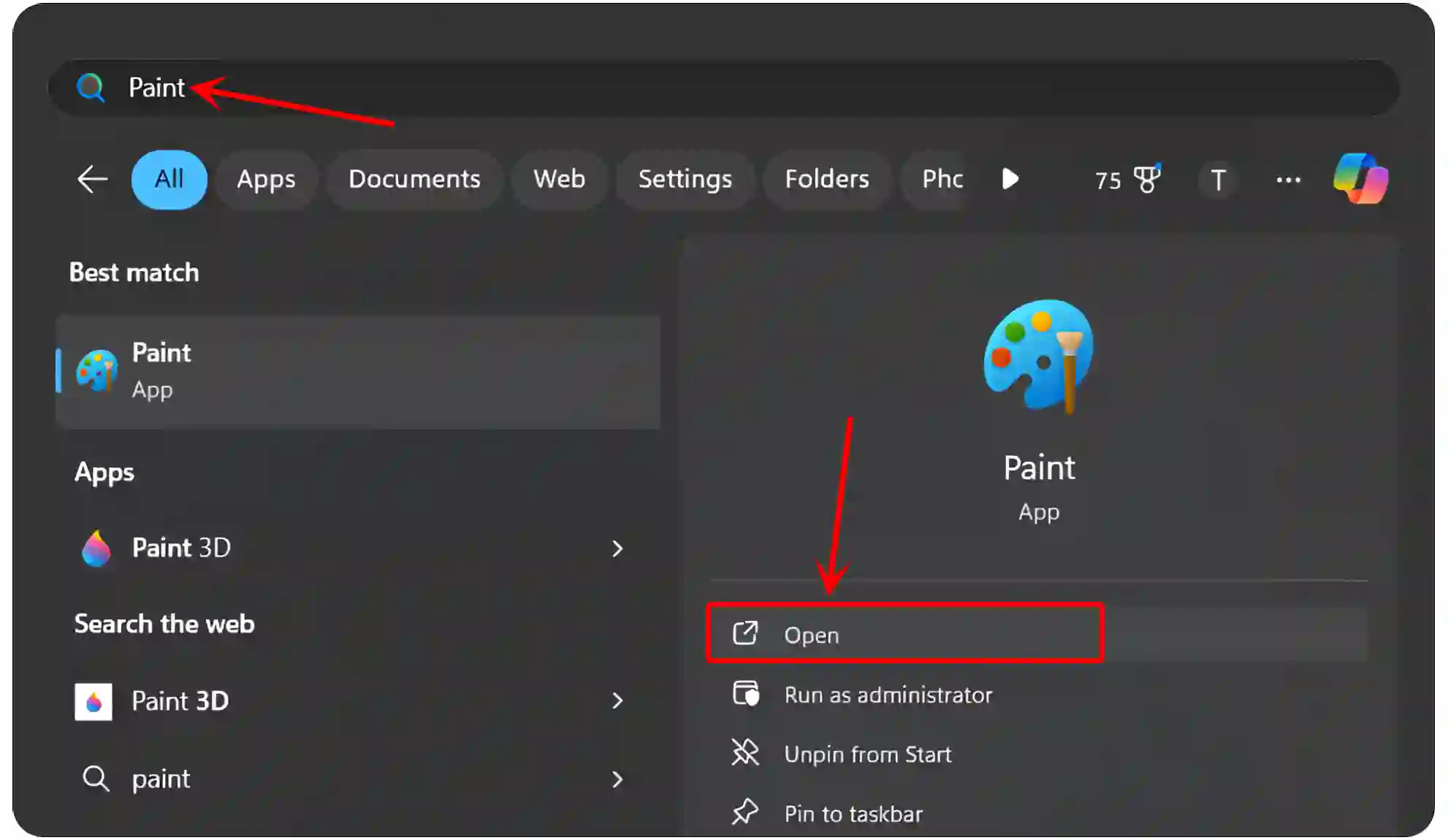Click Open to launch Paint
The width and height of the screenshot is (1448, 840).
(1037, 633)
